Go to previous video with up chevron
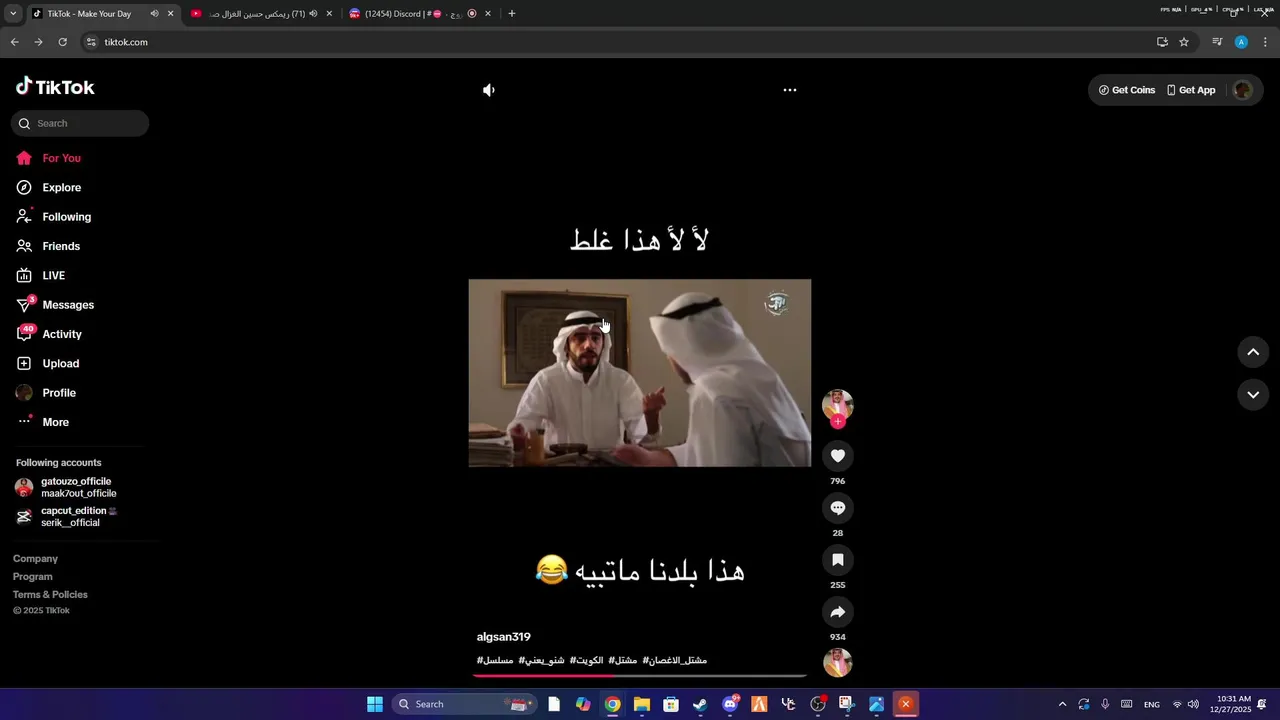 click(x=1253, y=352)
